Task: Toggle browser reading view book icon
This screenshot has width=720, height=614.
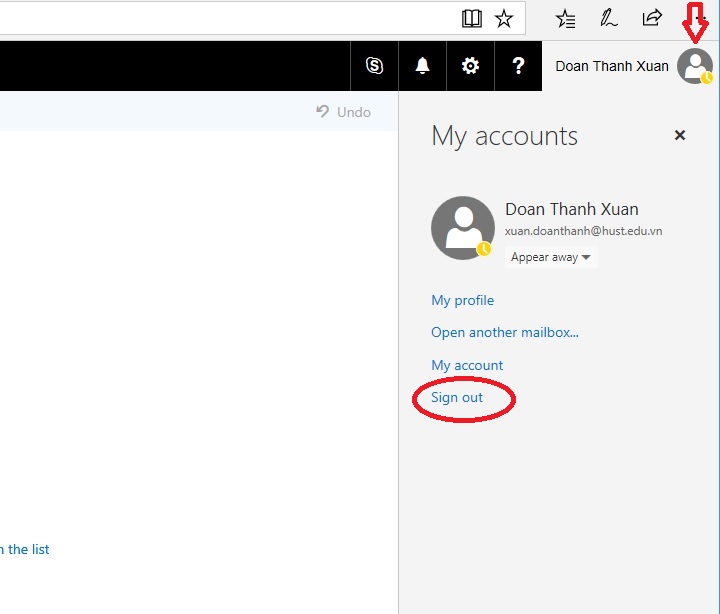Action: (472, 18)
